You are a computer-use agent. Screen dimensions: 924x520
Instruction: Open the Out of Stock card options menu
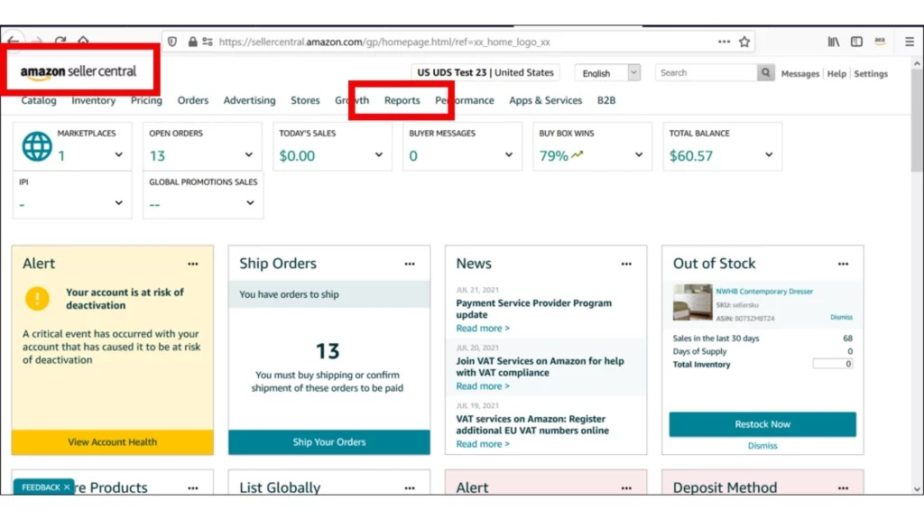[x=843, y=264]
